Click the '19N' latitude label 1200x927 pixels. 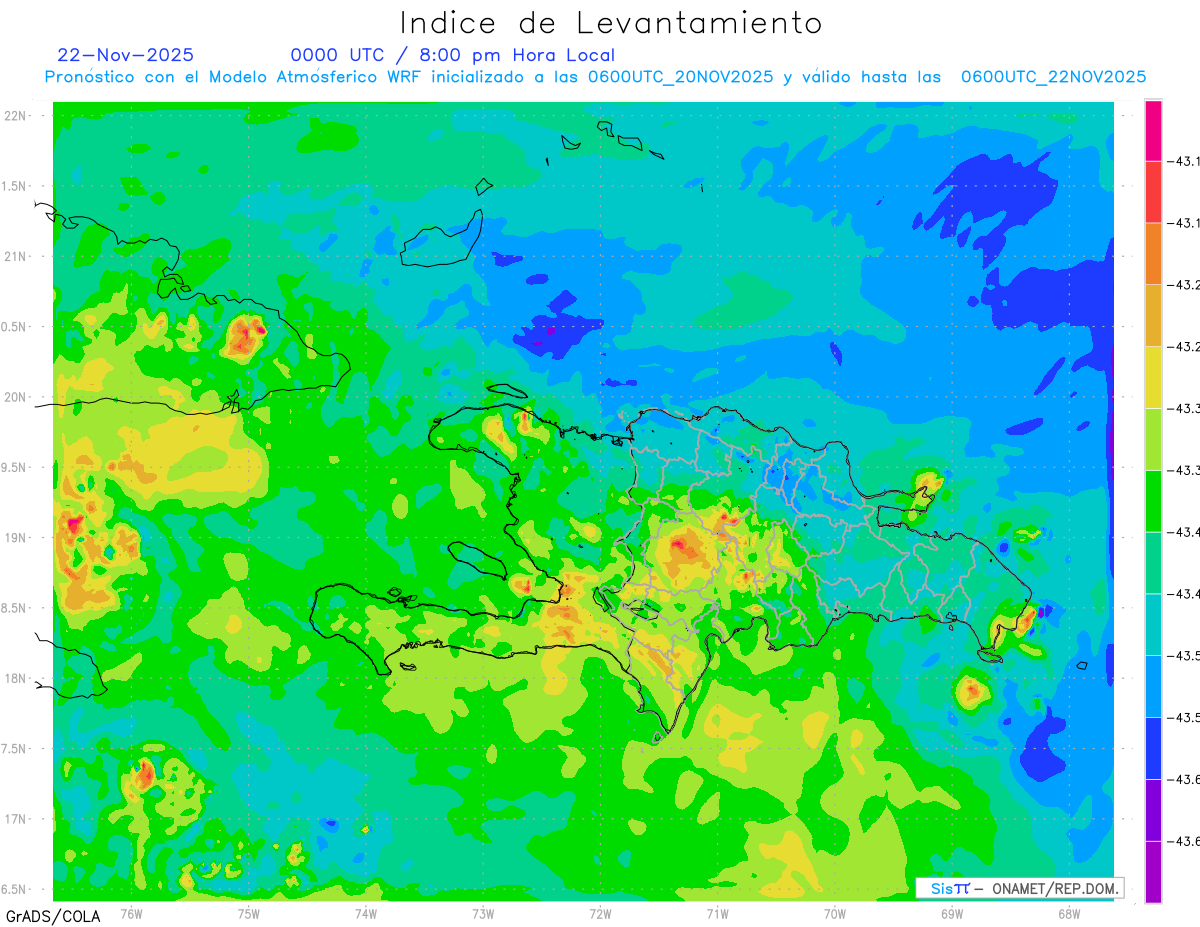15,538
